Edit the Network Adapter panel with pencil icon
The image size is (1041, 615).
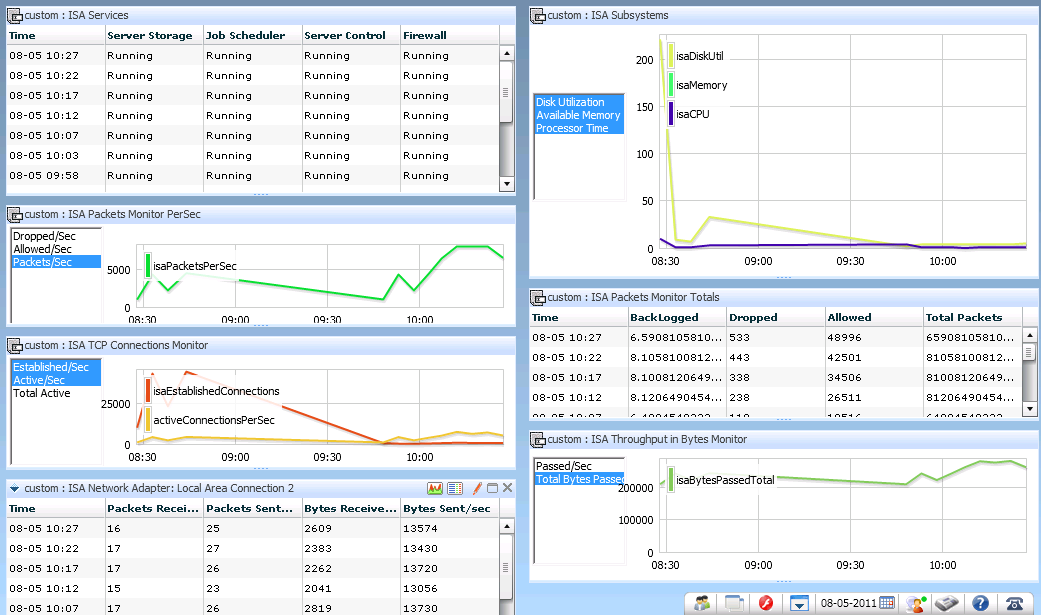coord(477,488)
